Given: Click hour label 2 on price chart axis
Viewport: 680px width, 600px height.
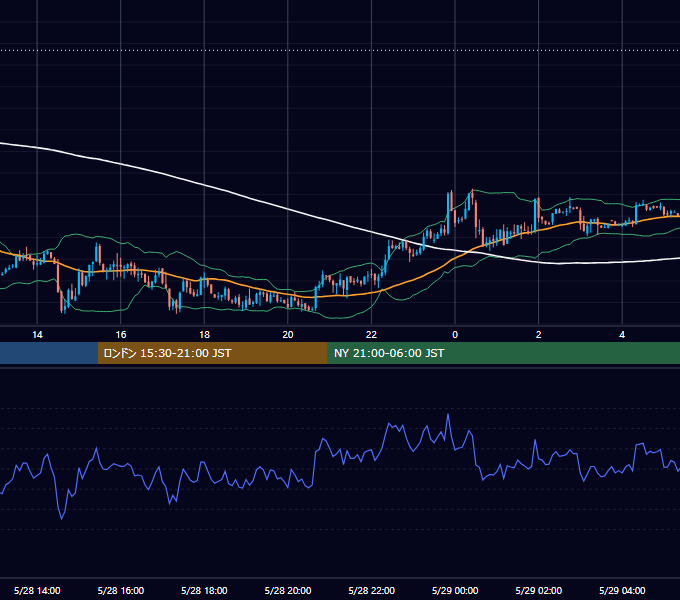Looking at the screenshot, I should (x=539, y=335).
